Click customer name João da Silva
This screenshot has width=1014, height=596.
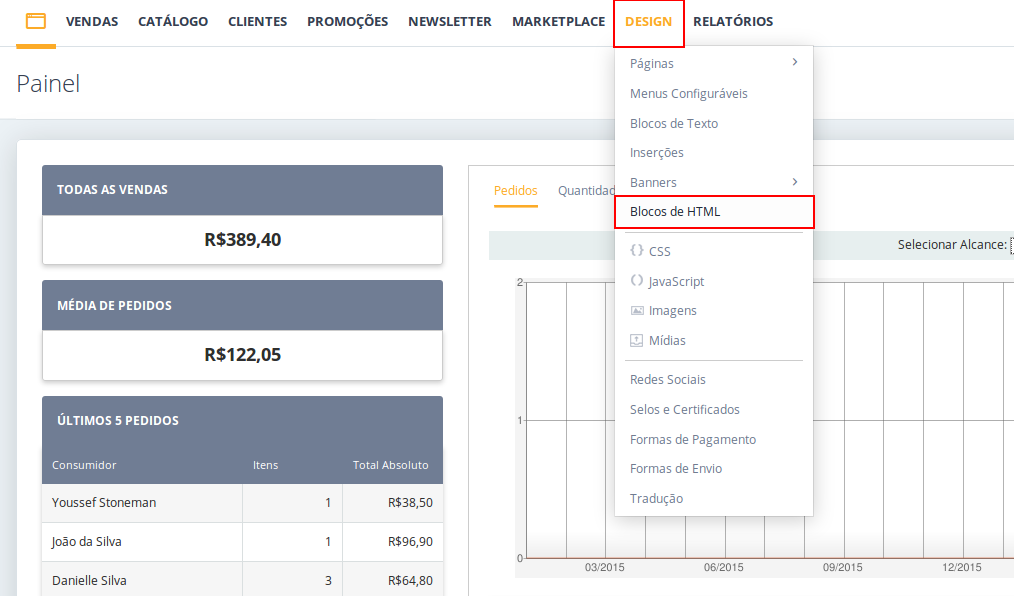click(87, 542)
